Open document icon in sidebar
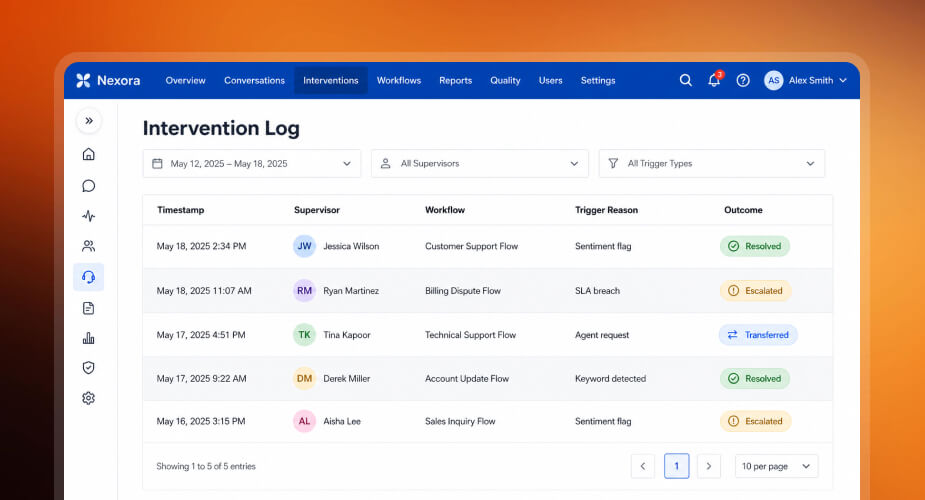925x500 pixels. pyautogui.click(x=88, y=308)
